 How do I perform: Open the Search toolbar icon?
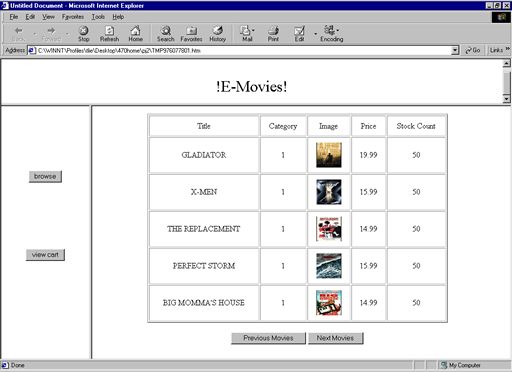[x=166, y=34]
